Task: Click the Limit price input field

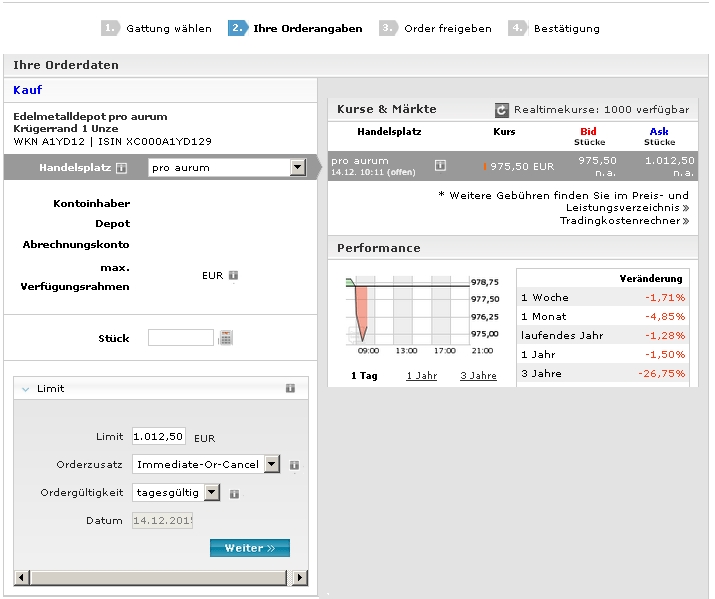Action: pos(159,436)
